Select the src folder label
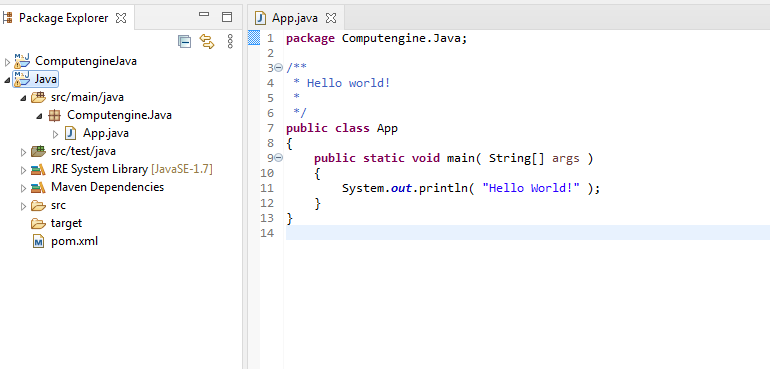 tap(58, 205)
